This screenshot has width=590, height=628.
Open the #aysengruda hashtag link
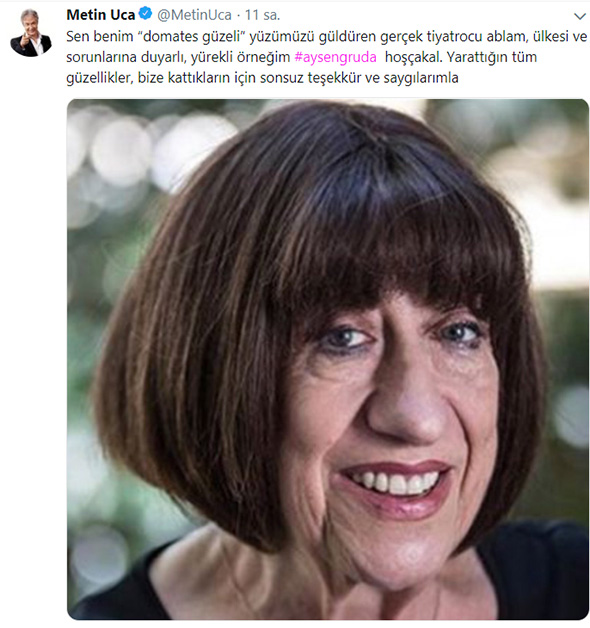click(x=335, y=57)
